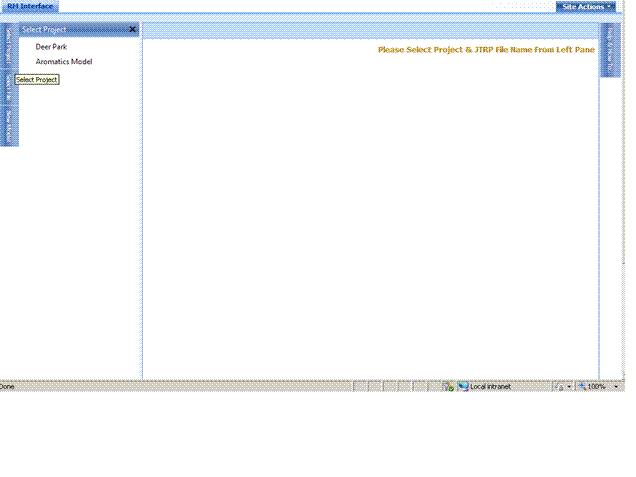
Task: Close the Select Project panel
Action: (x=132, y=29)
